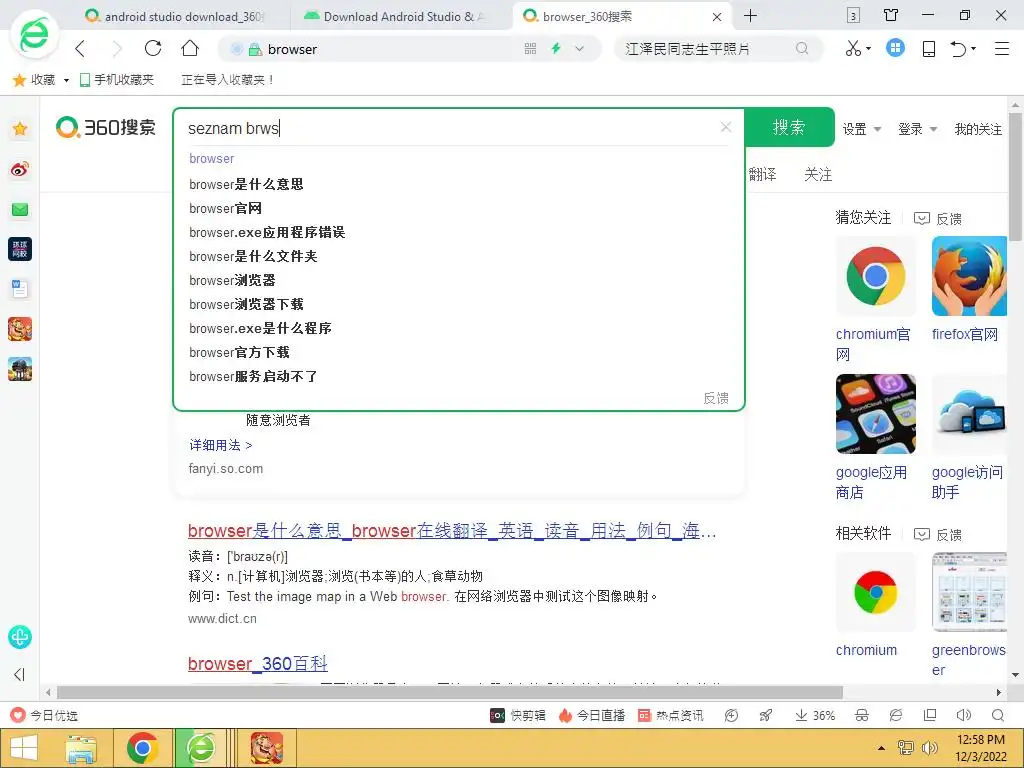Expand the 设置 settings dropdown
The height and width of the screenshot is (768, 1024).
tap(861, 129)
